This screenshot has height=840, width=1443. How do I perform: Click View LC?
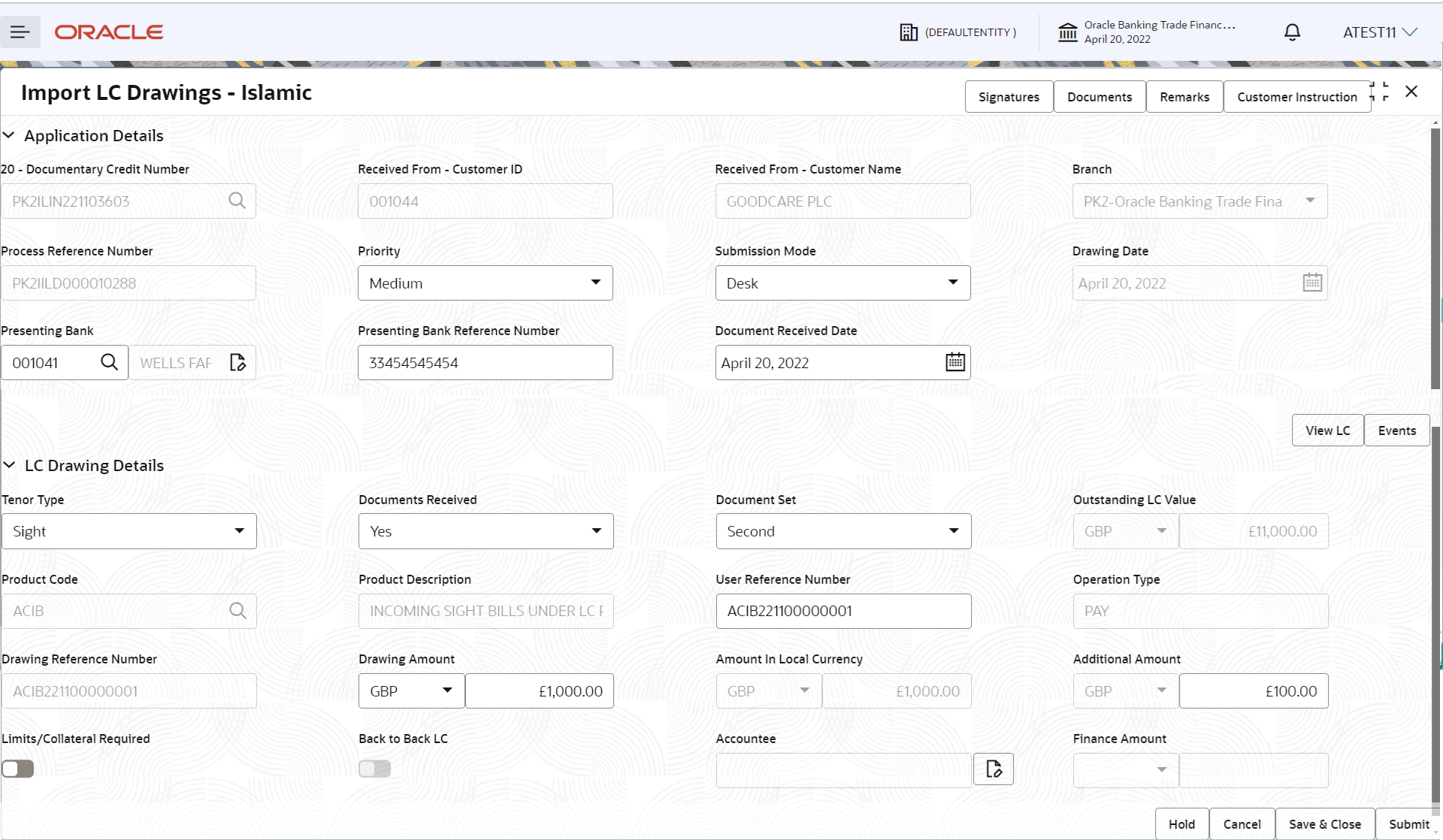pos(1327,430)
